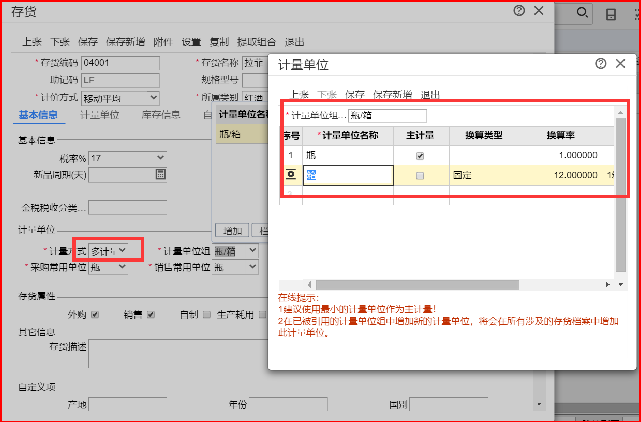Click 提取组合 in the 存货 toolbar
This screenshot has height=422, width=641.
[x=256, y=42]
